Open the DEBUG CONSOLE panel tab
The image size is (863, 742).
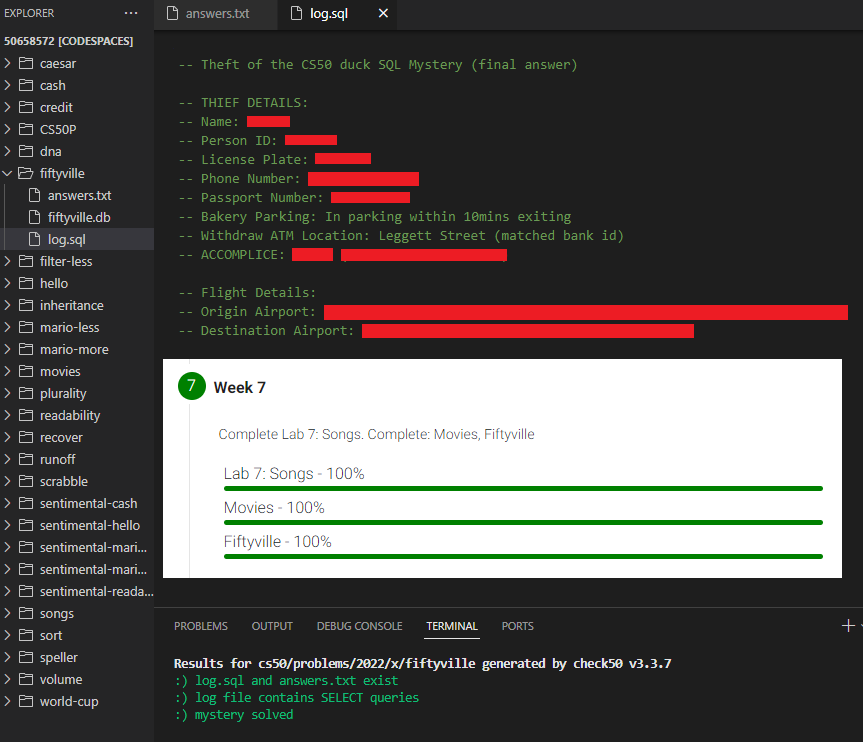pyautogui.click(x=359, y=626)
